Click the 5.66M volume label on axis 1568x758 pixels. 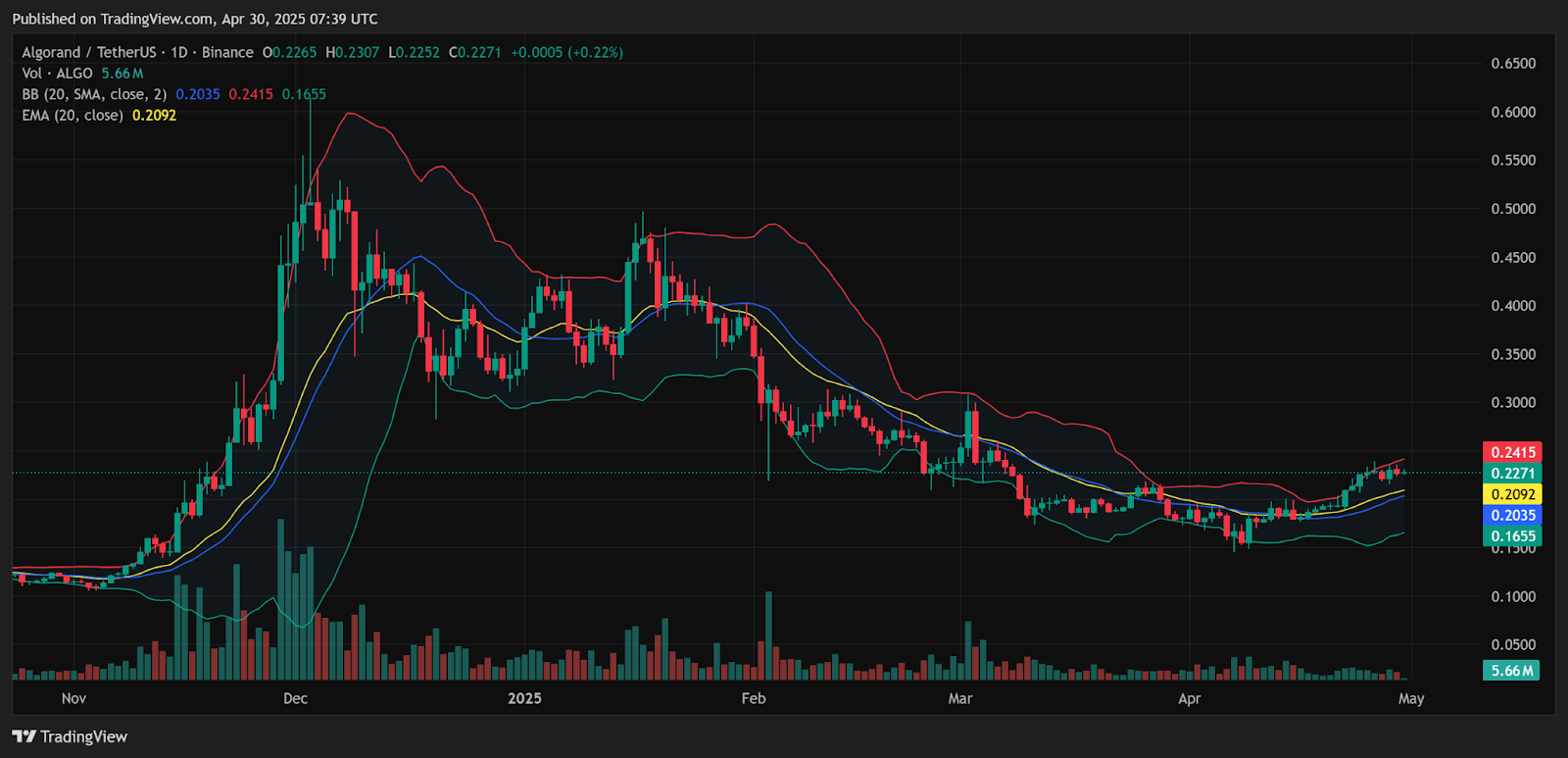[1511, 671]
